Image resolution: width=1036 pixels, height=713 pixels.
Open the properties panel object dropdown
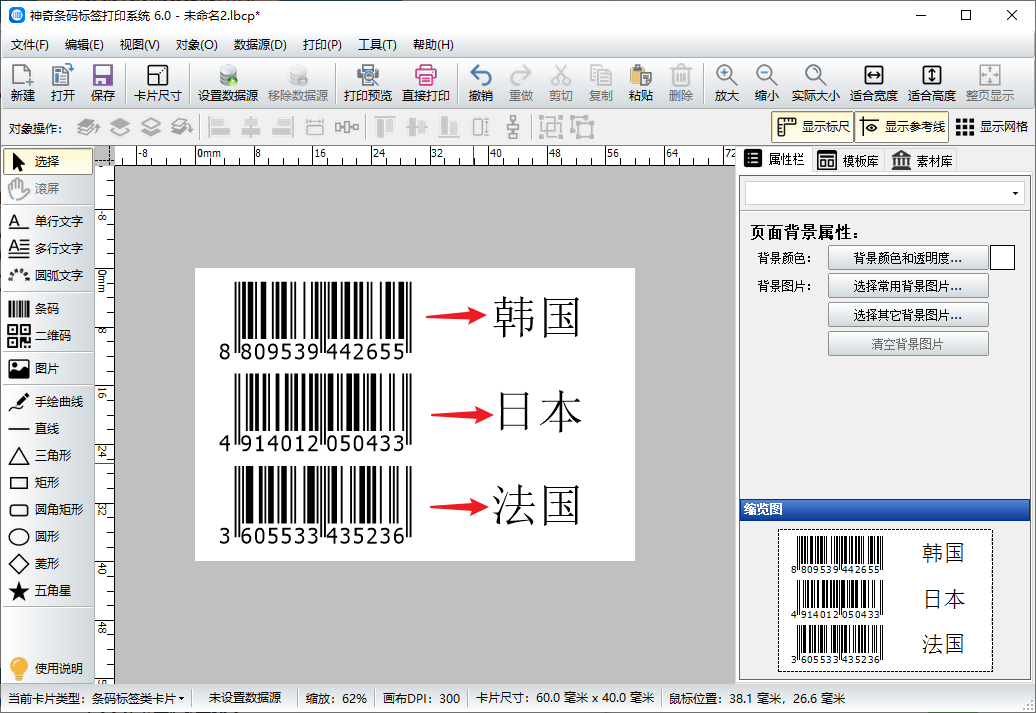[884, 193]
